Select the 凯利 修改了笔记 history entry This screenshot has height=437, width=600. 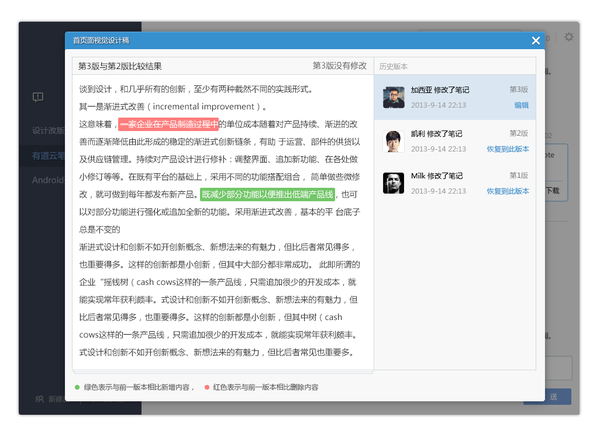[455, 141]
